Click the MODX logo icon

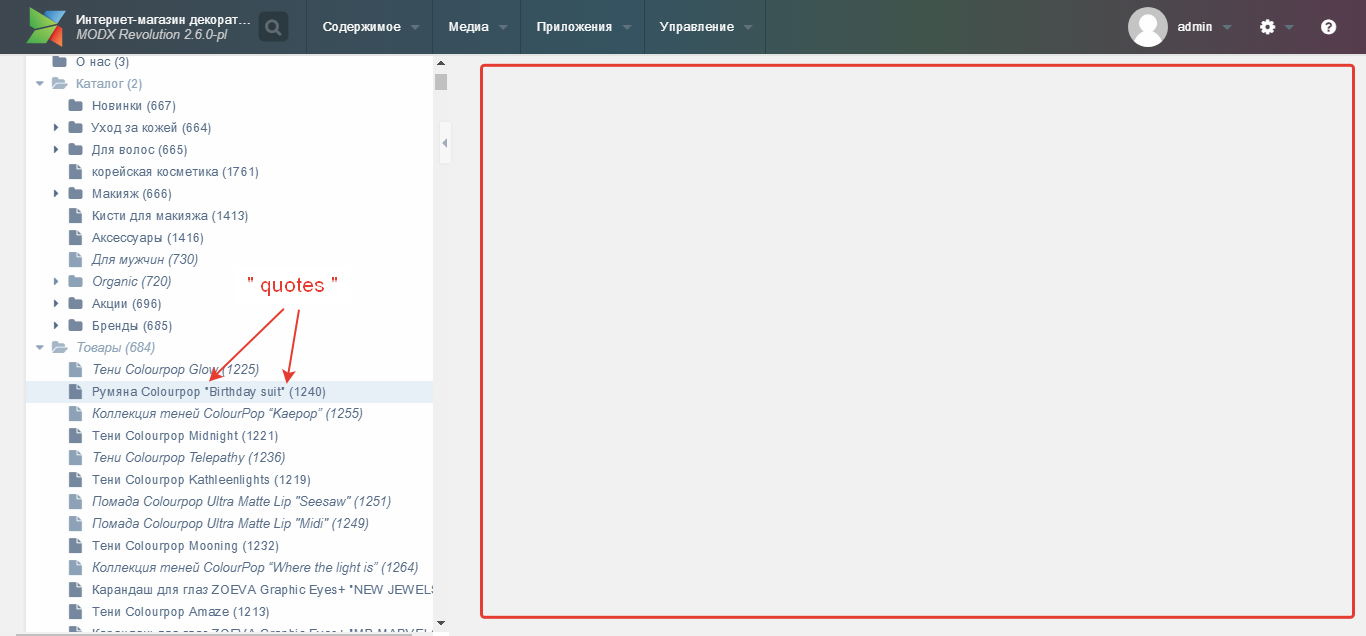tap(46, 27)
